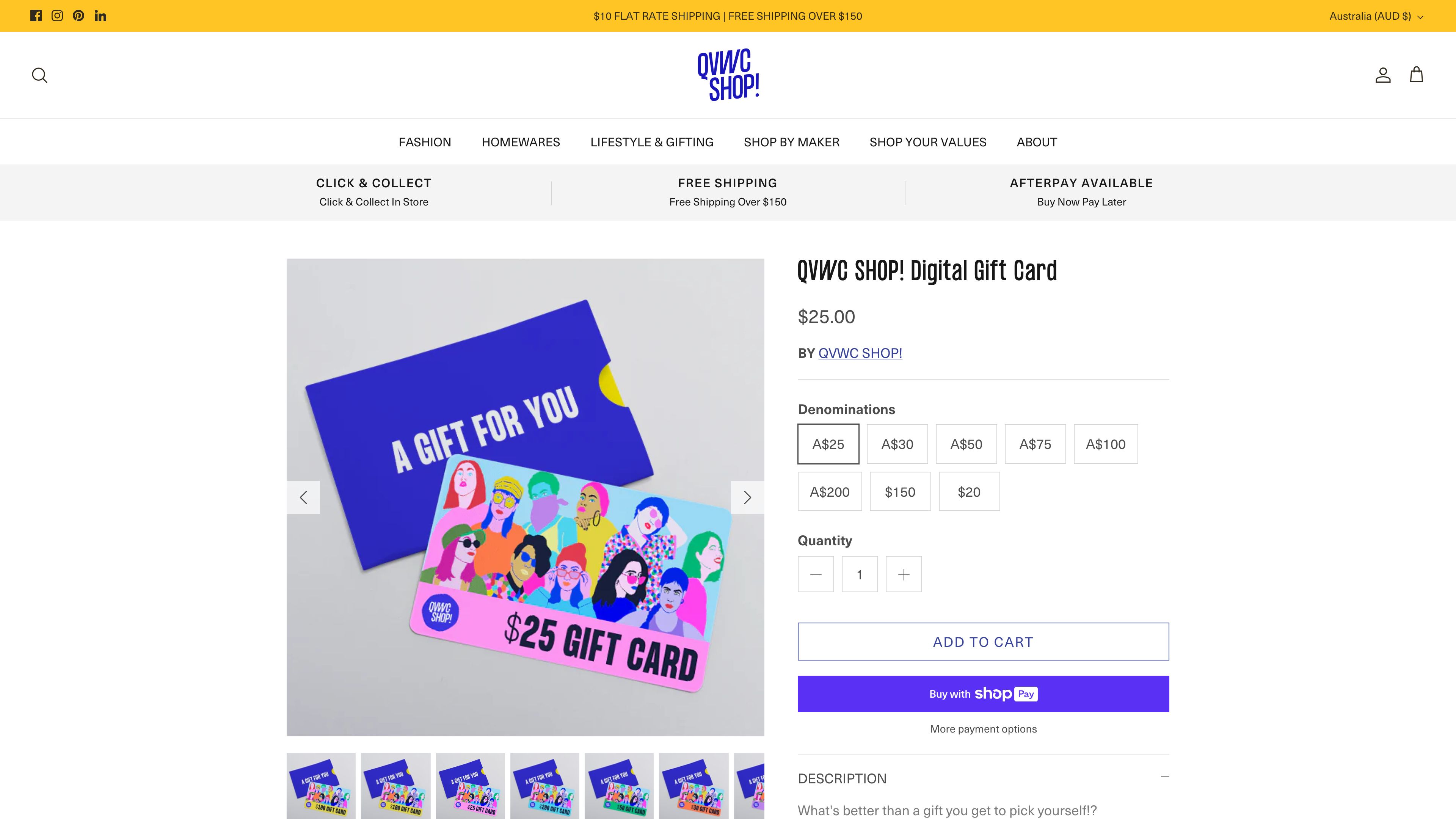Screen dimensions: 1456x819
Task: Click the ADD TO CART button
Action: coord(983,642)
